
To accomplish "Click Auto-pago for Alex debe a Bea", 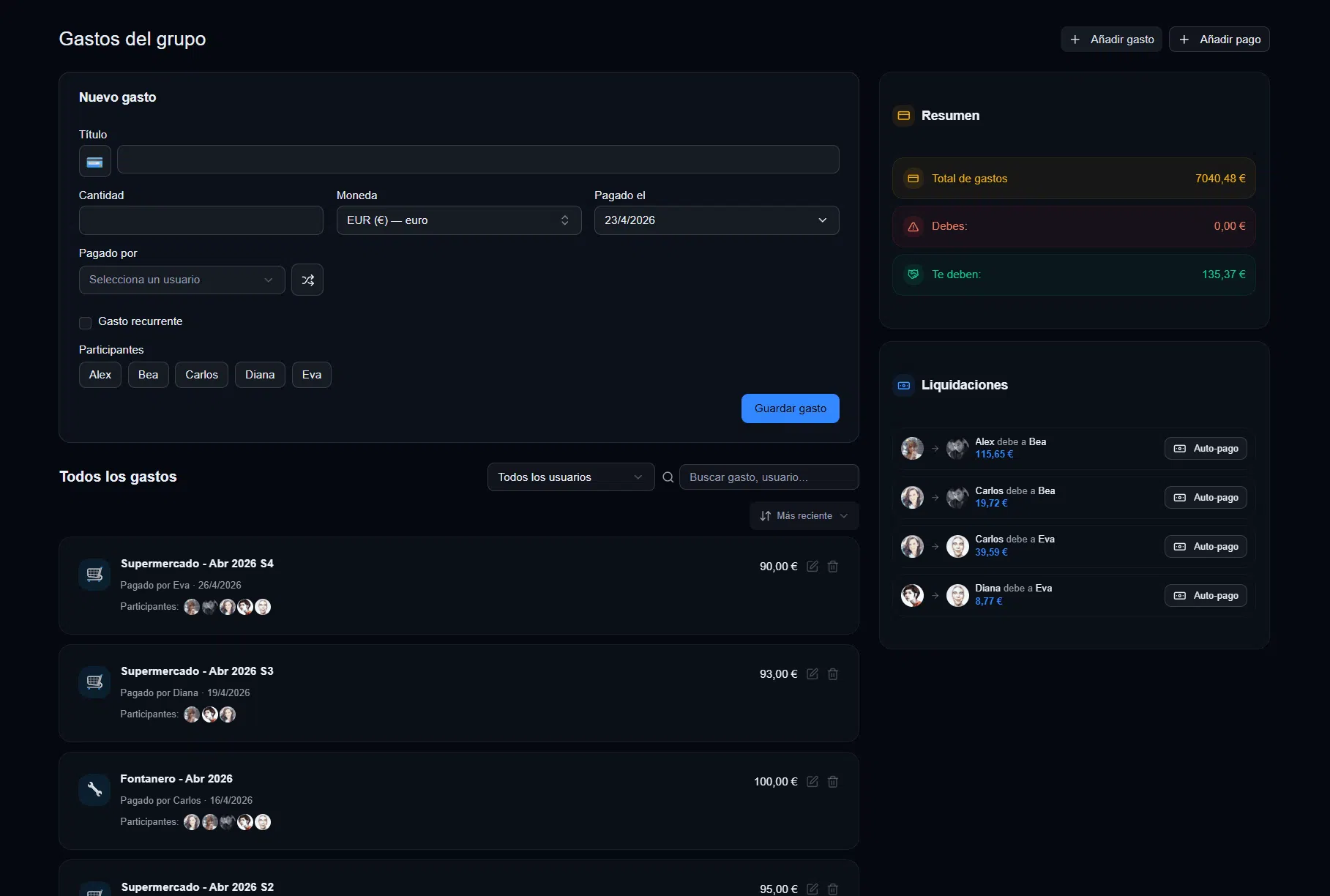I will 1206,449.
